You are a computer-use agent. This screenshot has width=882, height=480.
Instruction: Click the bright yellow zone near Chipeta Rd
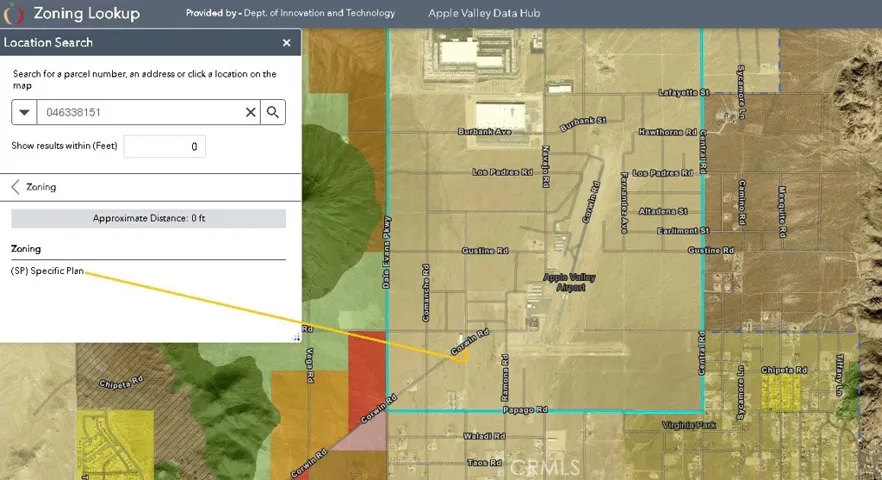(x=780, y=392)
